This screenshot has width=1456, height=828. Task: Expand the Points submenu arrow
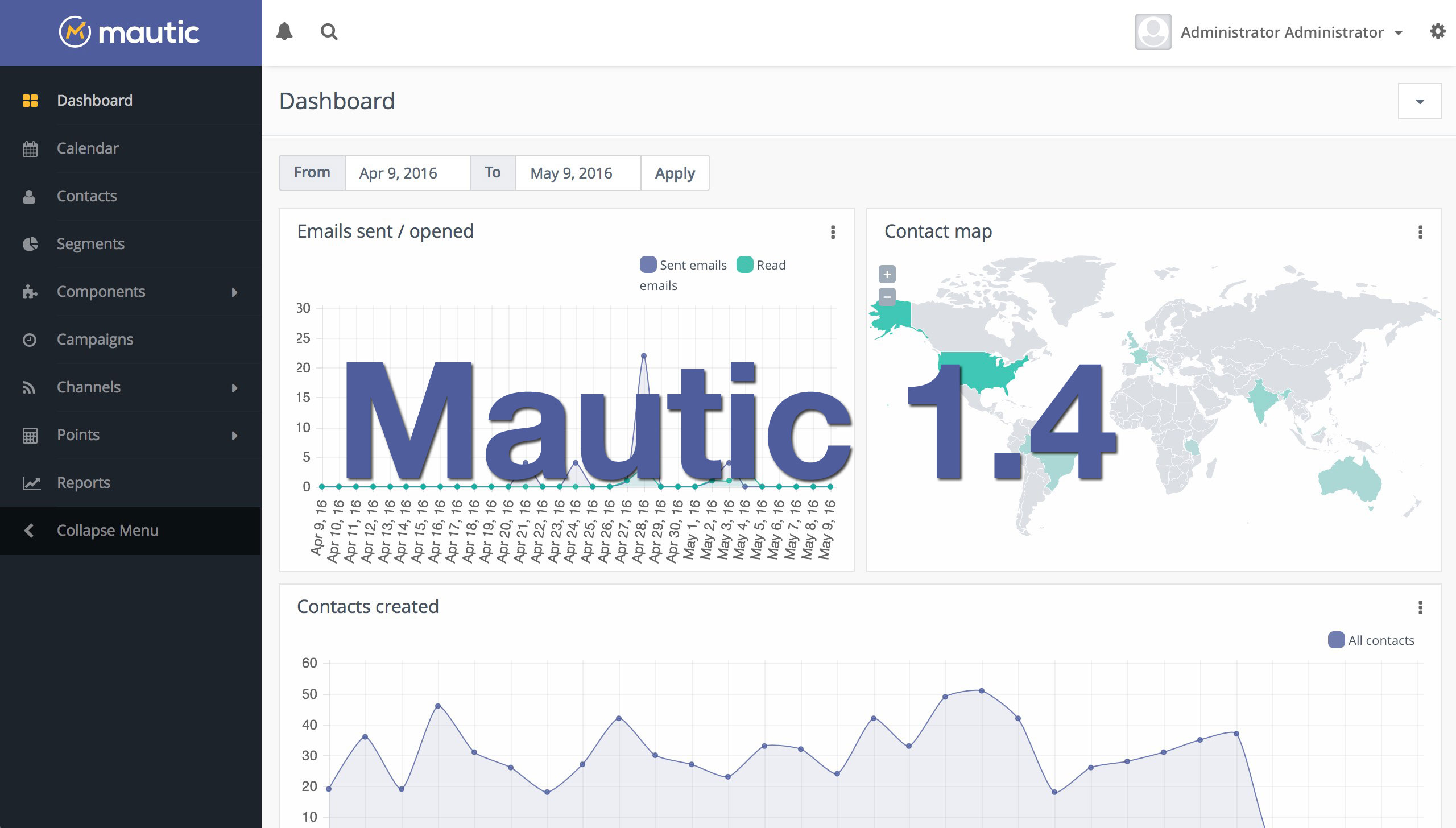coord(234,436)
